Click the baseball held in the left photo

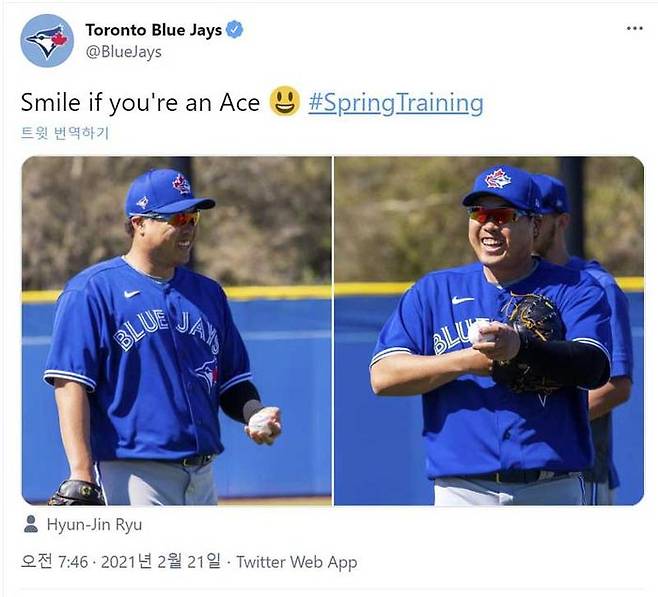point(261,421)
